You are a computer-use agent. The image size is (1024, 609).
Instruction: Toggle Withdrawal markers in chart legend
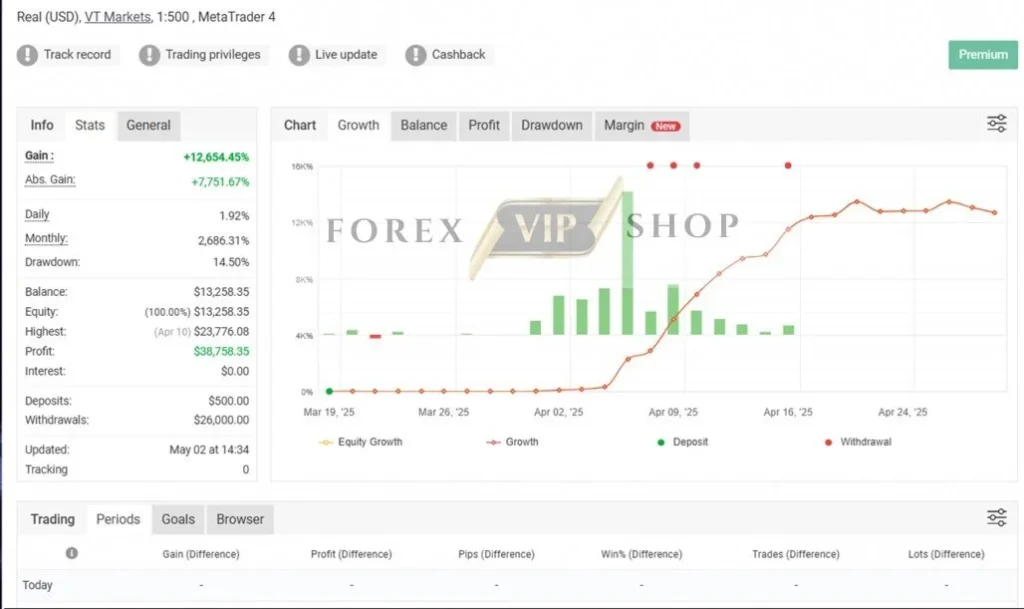[858, 442]
